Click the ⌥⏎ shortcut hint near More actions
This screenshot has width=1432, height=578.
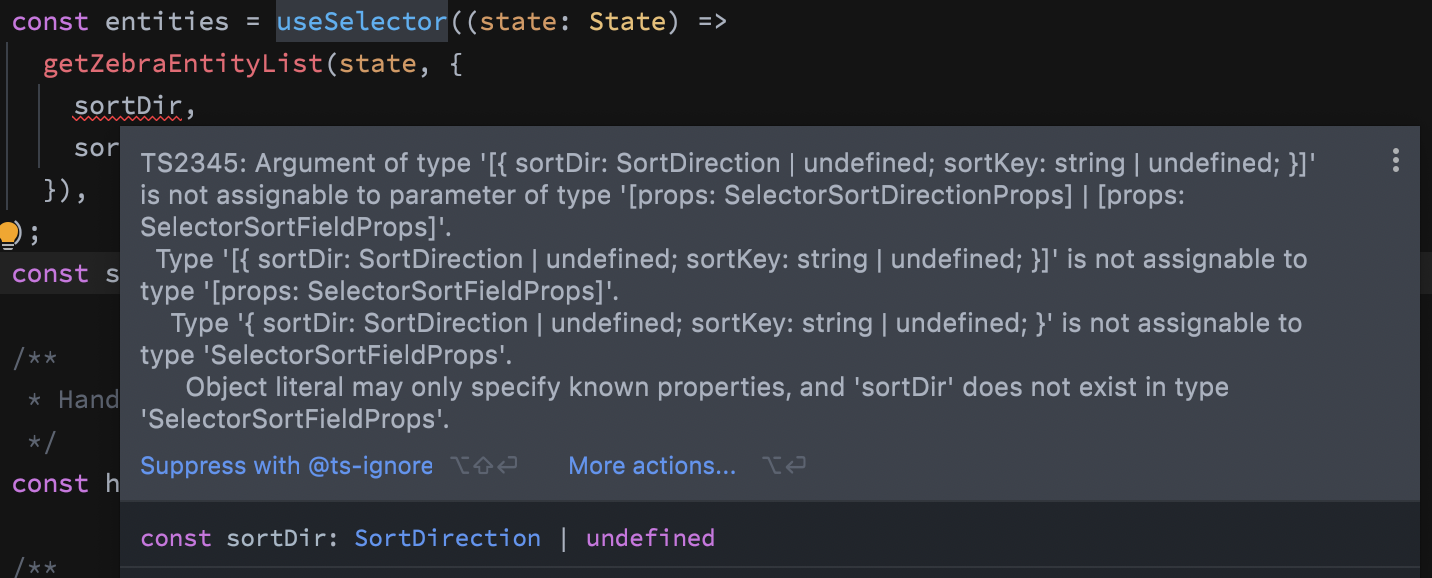785,465
